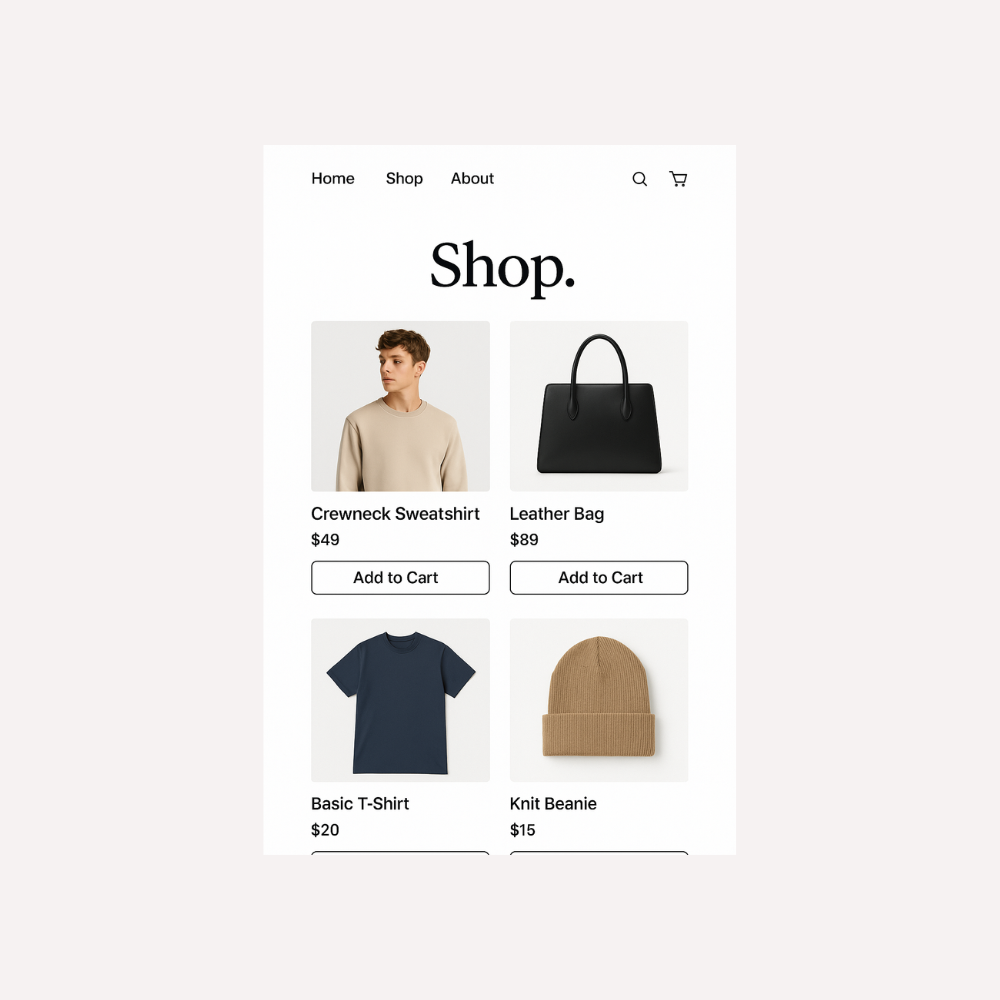Click the $15 beanie price
This screenshot has width=1000, height=1000.
coord(523,830)
